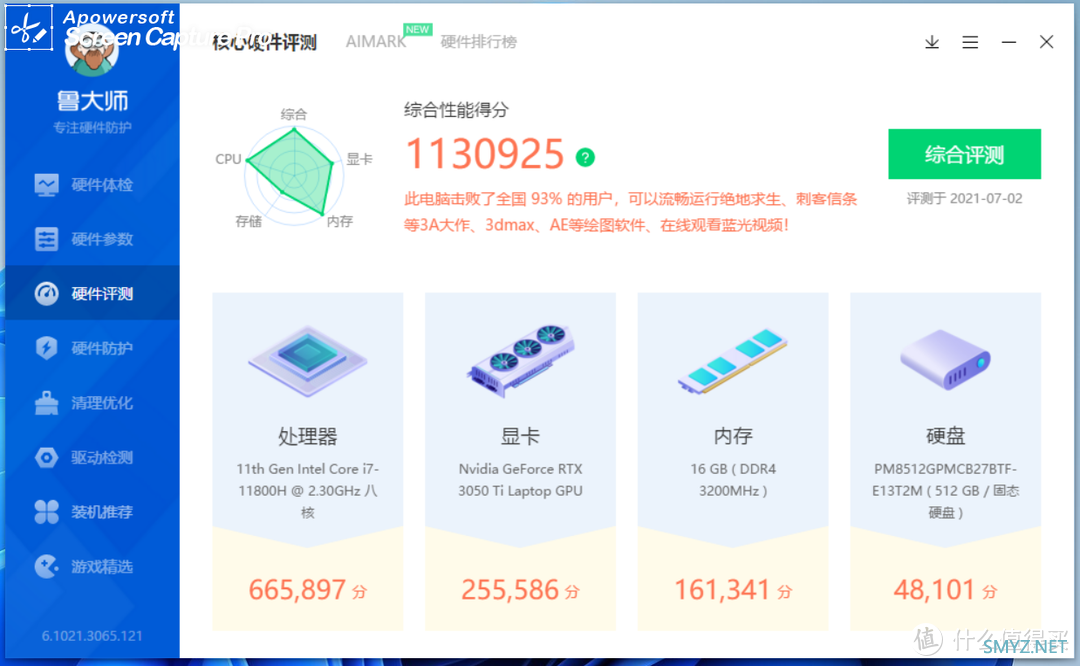1080x666 pixels.
Task: Open 硬件防护 in the sidebar
Action: 92,348
